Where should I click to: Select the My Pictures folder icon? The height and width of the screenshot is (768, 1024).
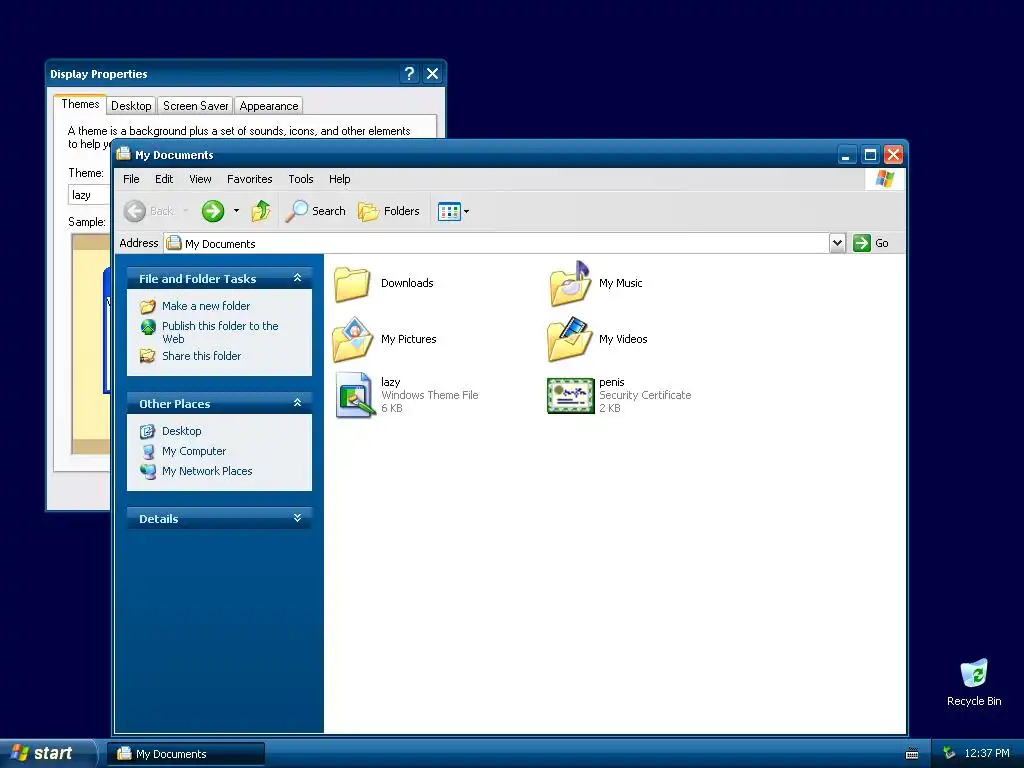point(353,339)
